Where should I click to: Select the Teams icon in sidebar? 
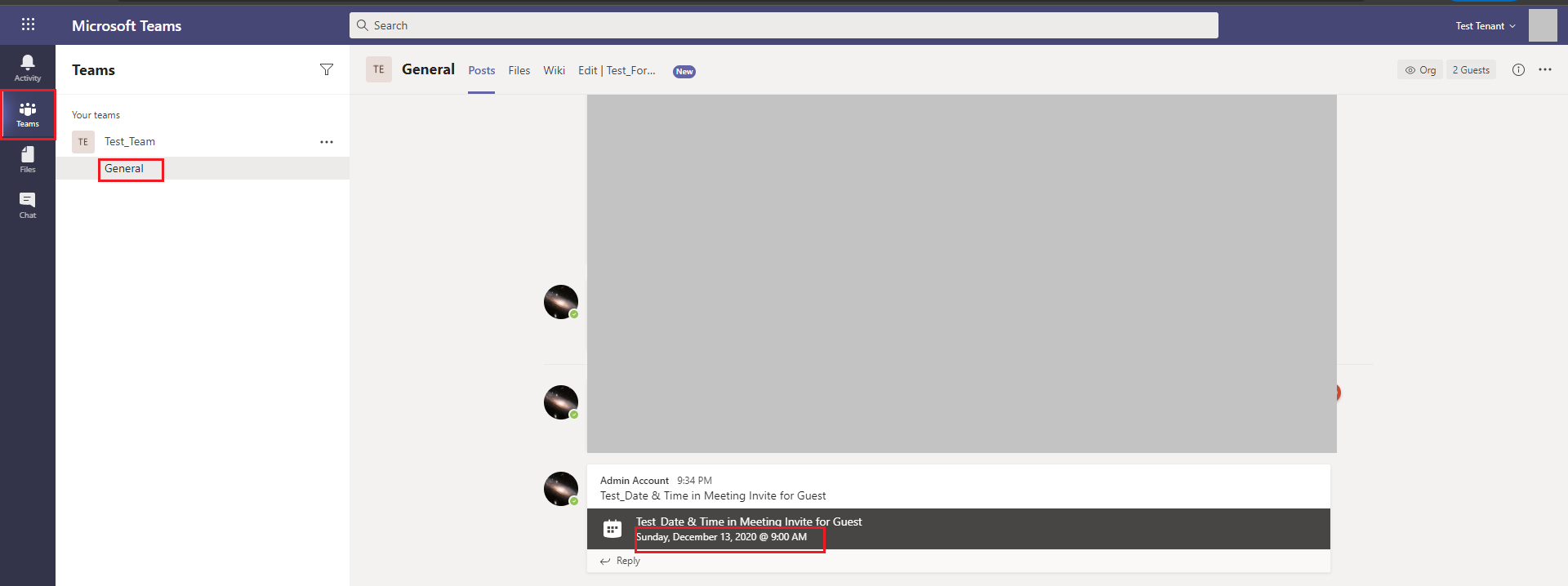point(28,114)
